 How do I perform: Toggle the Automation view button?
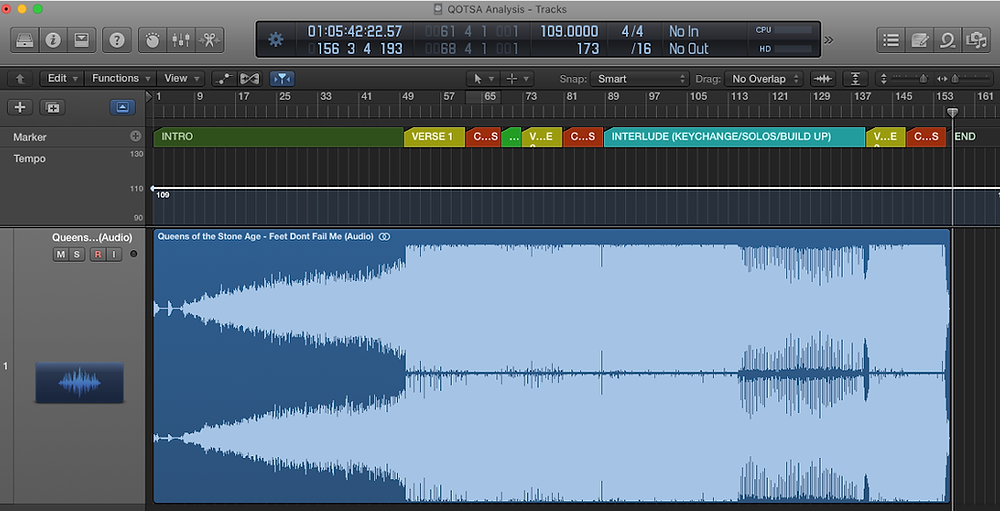(x=223, y=79)
